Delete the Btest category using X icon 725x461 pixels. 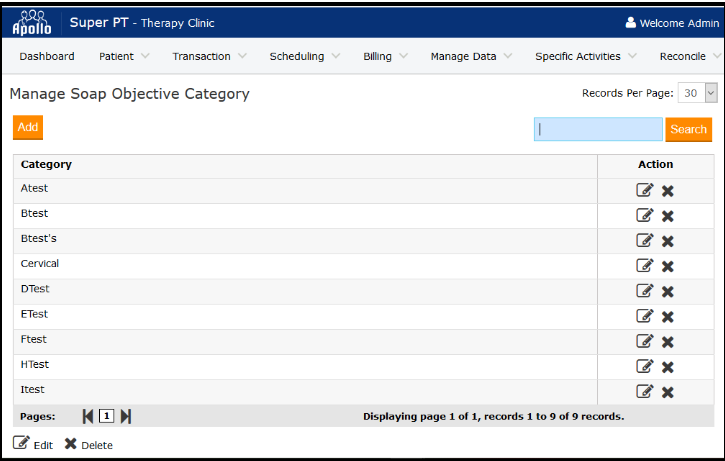click(x=668, y=216)
